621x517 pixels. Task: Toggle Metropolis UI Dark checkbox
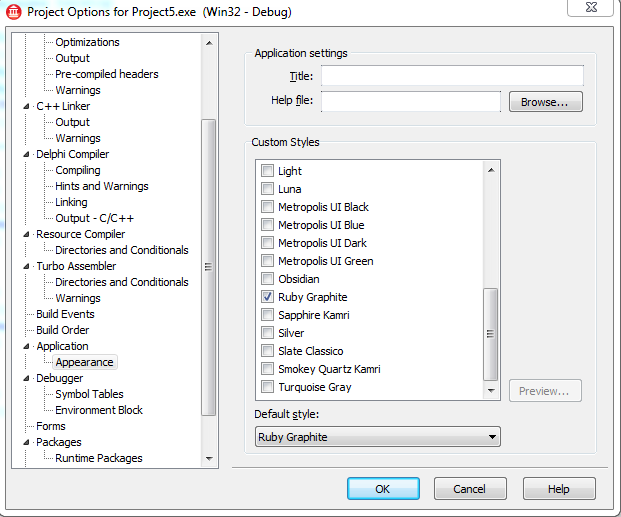point(267,242)
